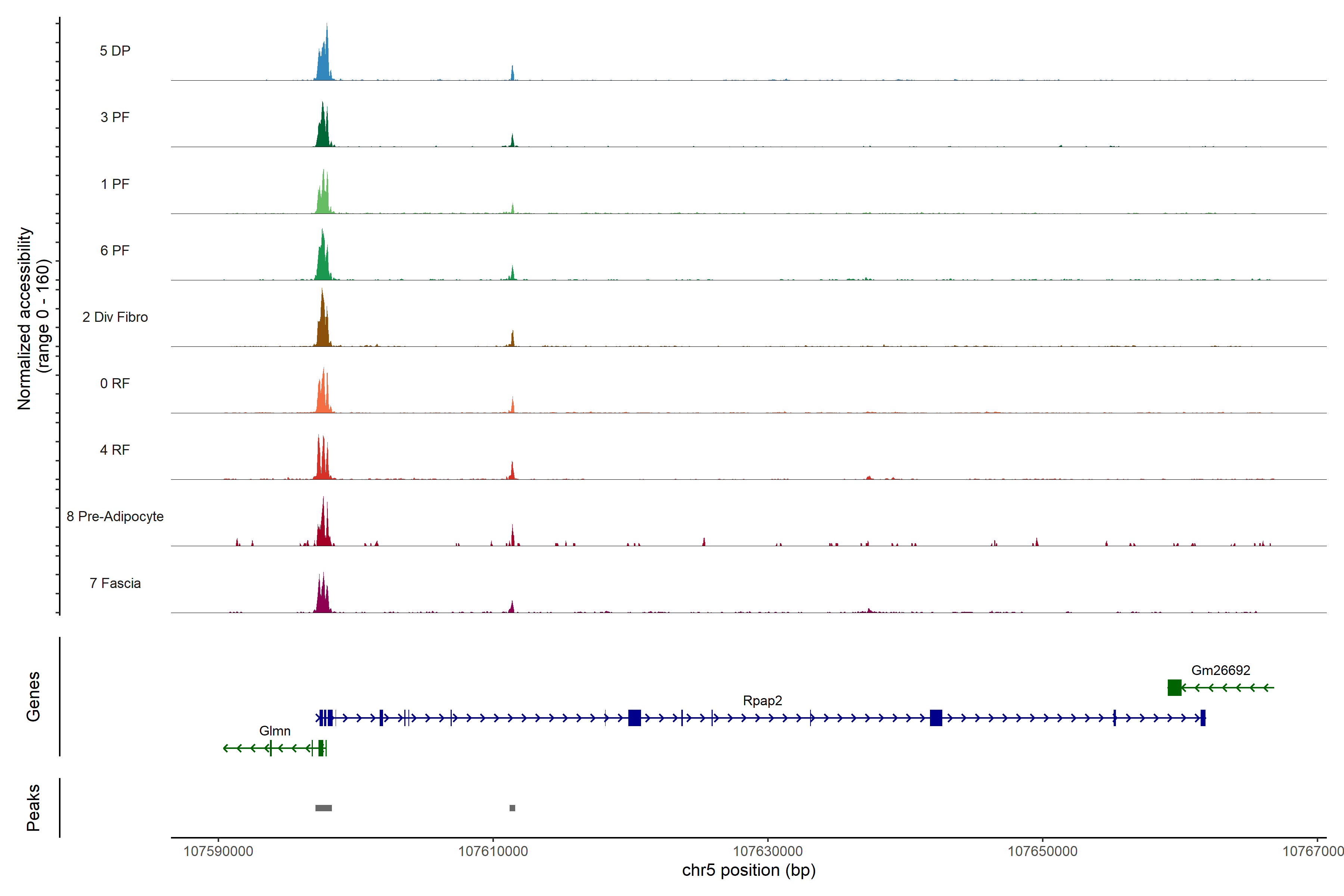
Task: Click the chr5 position (bp) axis title
Action: point(749,870)
